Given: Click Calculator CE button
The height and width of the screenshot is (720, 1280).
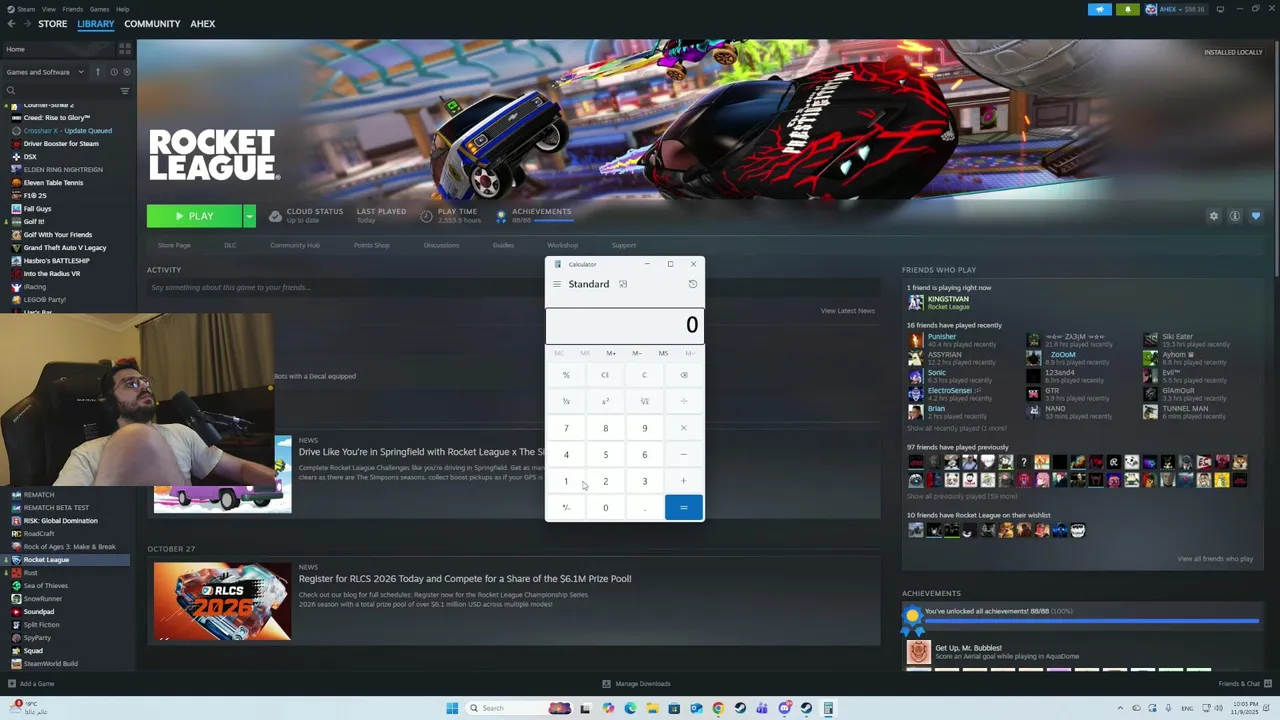Looking at the screenshot, I should click(x=605, y=375).
